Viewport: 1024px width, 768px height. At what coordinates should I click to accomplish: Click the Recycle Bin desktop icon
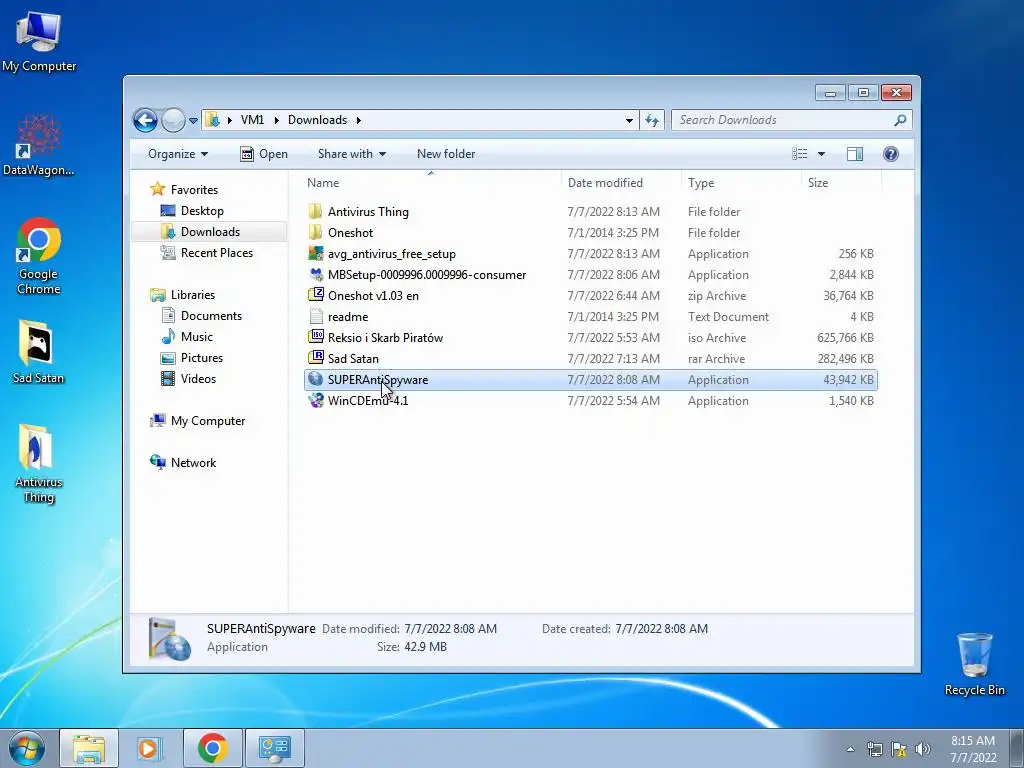[974, 664]
